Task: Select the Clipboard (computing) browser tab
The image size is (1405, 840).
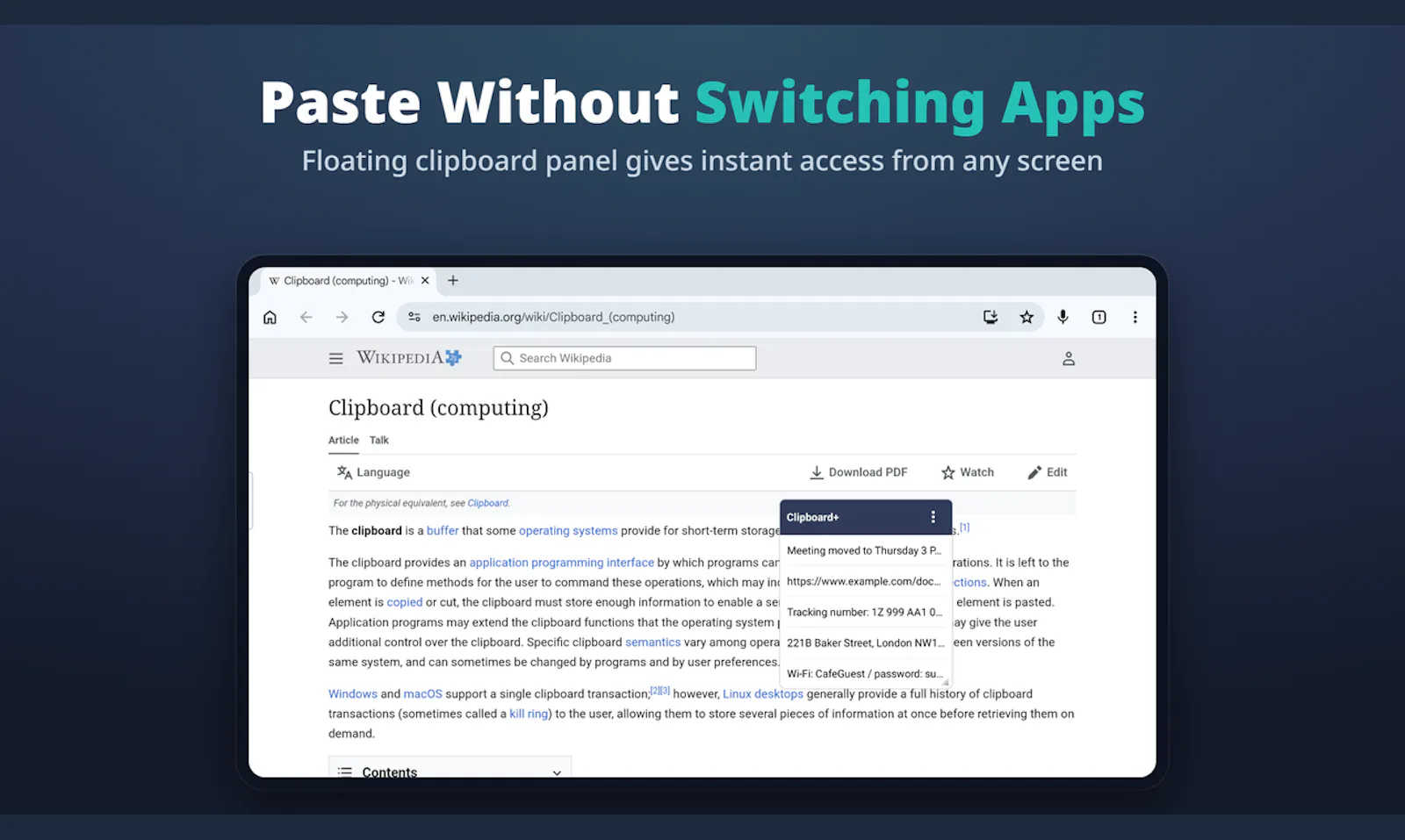Action: click(349, 281)
